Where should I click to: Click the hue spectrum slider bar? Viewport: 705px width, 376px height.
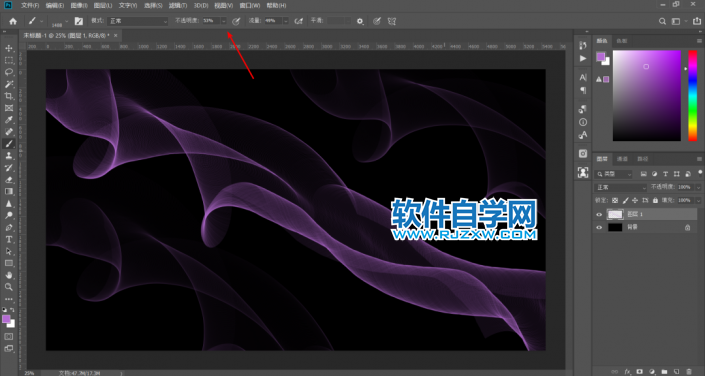tap(692, 95)
